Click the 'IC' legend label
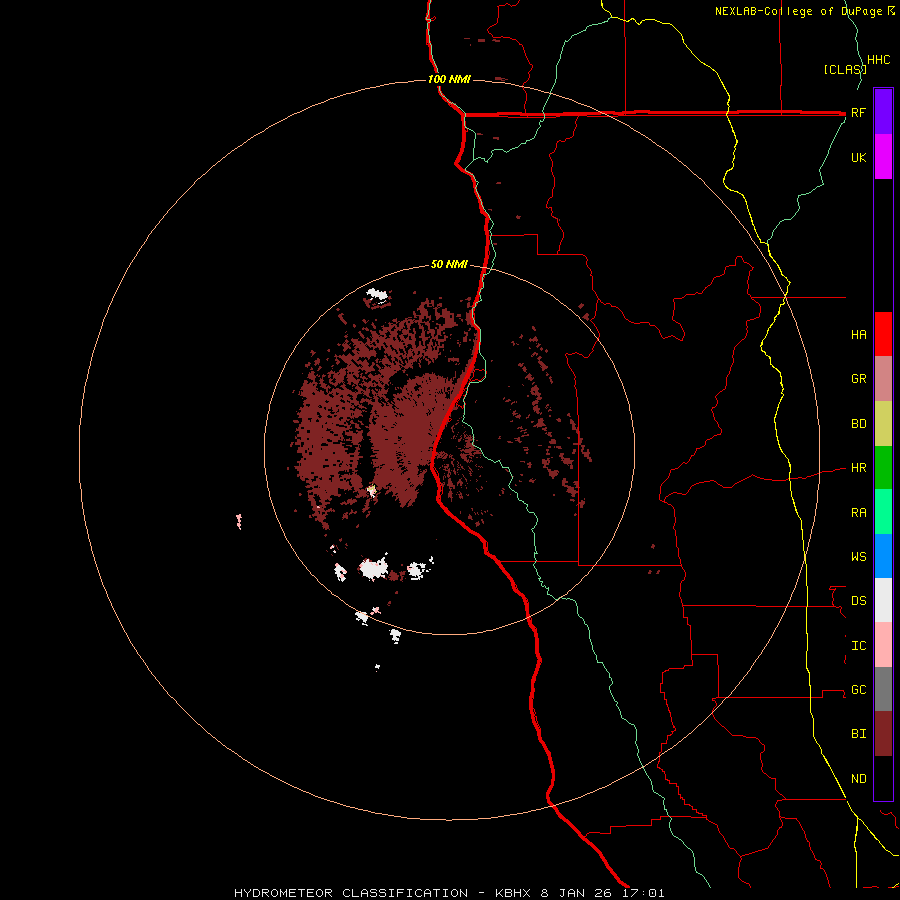Viewport: 900px width, 900px height. coord(858,646)
